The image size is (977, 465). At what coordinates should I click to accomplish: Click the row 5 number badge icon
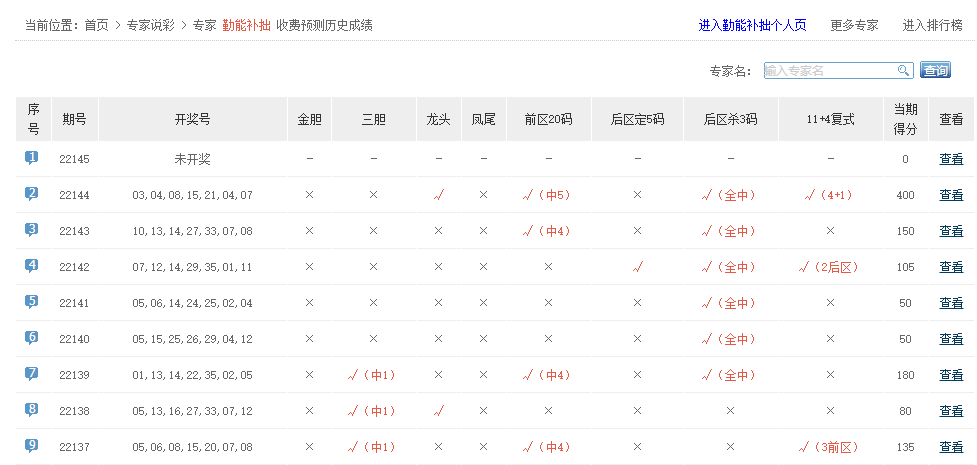(32, 302)
